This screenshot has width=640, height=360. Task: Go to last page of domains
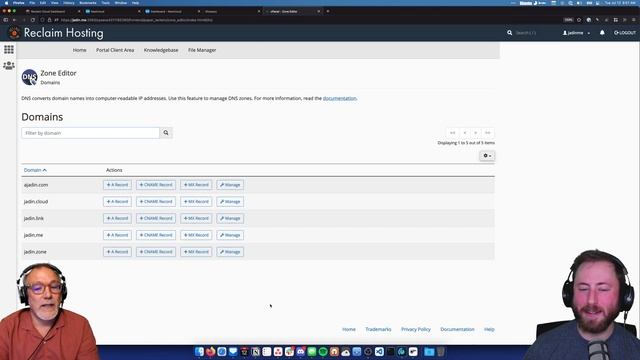point(487,133)
